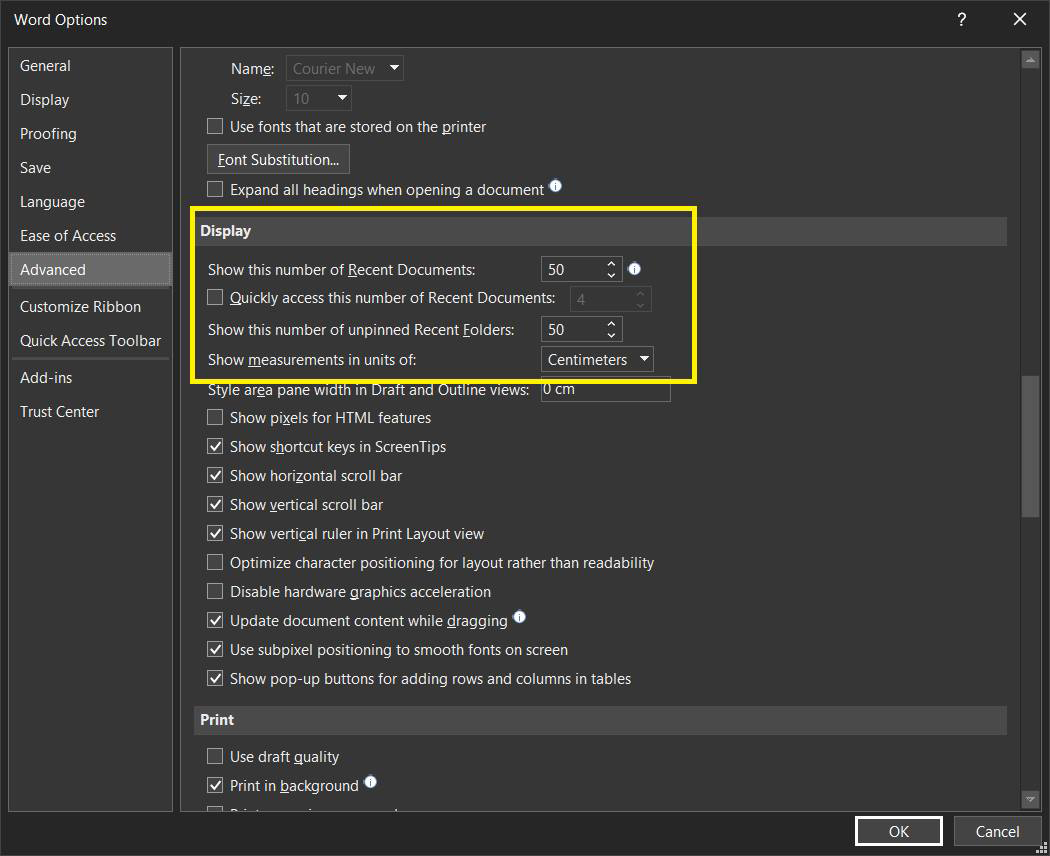Check Disable hardware graphics acceleration
Screen dimensions: 1050x856
(x=215, y=592)
